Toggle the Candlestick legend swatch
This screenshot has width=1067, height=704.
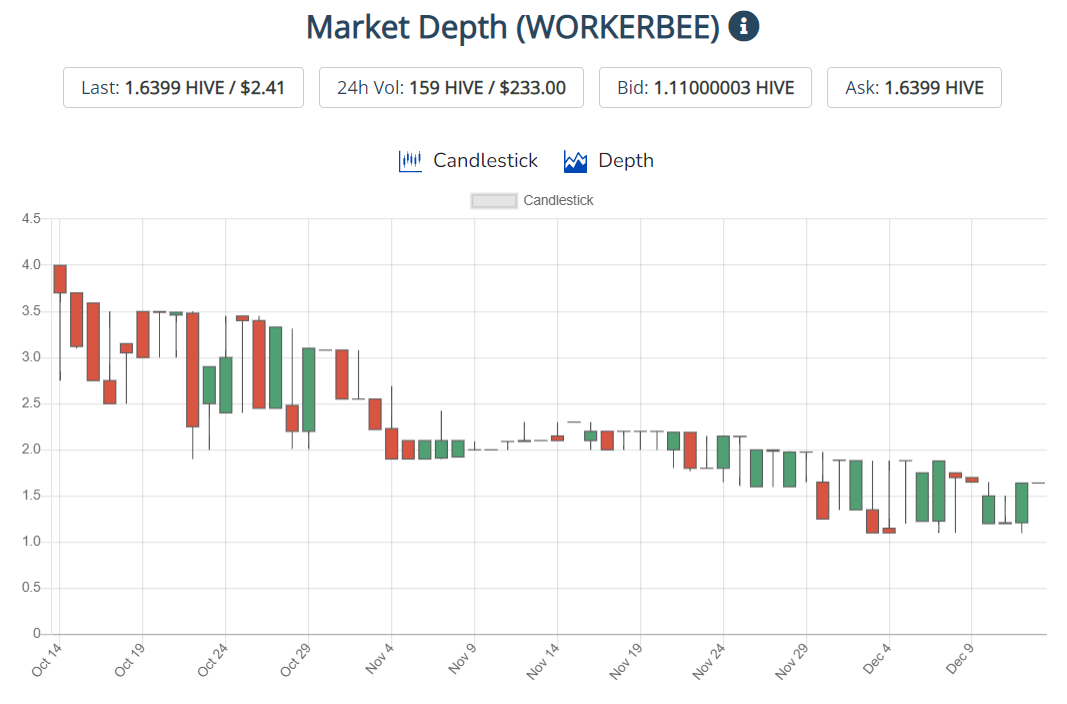point(493,201)
